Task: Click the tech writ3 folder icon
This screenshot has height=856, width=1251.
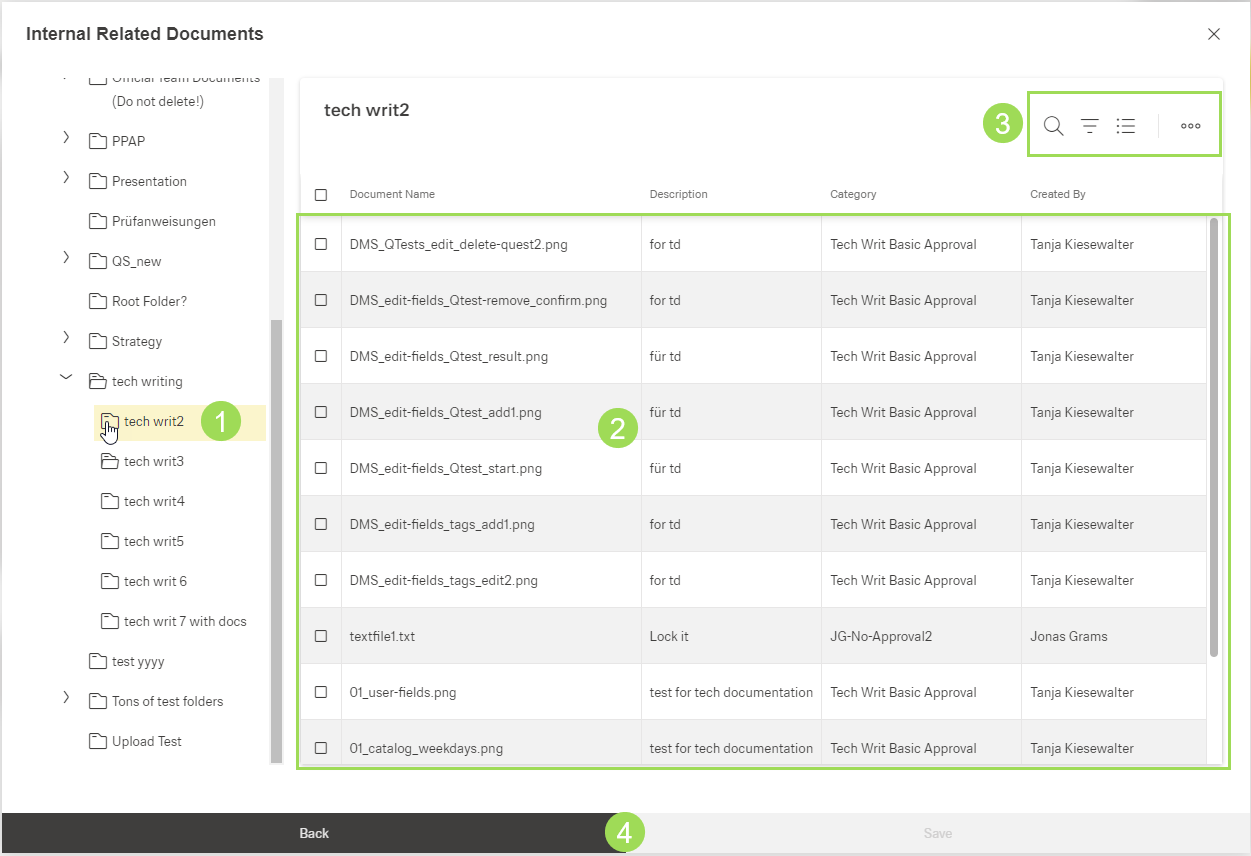Action: click(109, 461)
